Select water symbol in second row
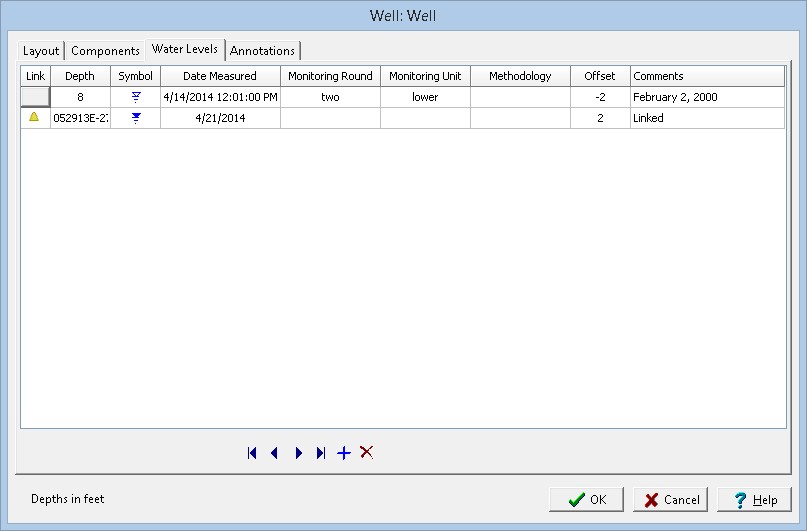Viewport: 807px width, 531px height. [x=135, y=118]
